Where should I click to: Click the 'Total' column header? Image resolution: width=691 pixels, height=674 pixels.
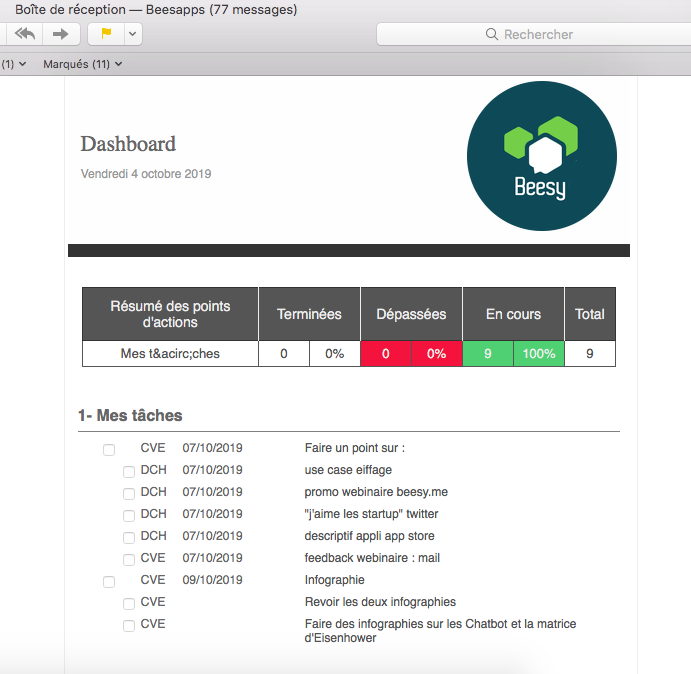click(590, 314)
